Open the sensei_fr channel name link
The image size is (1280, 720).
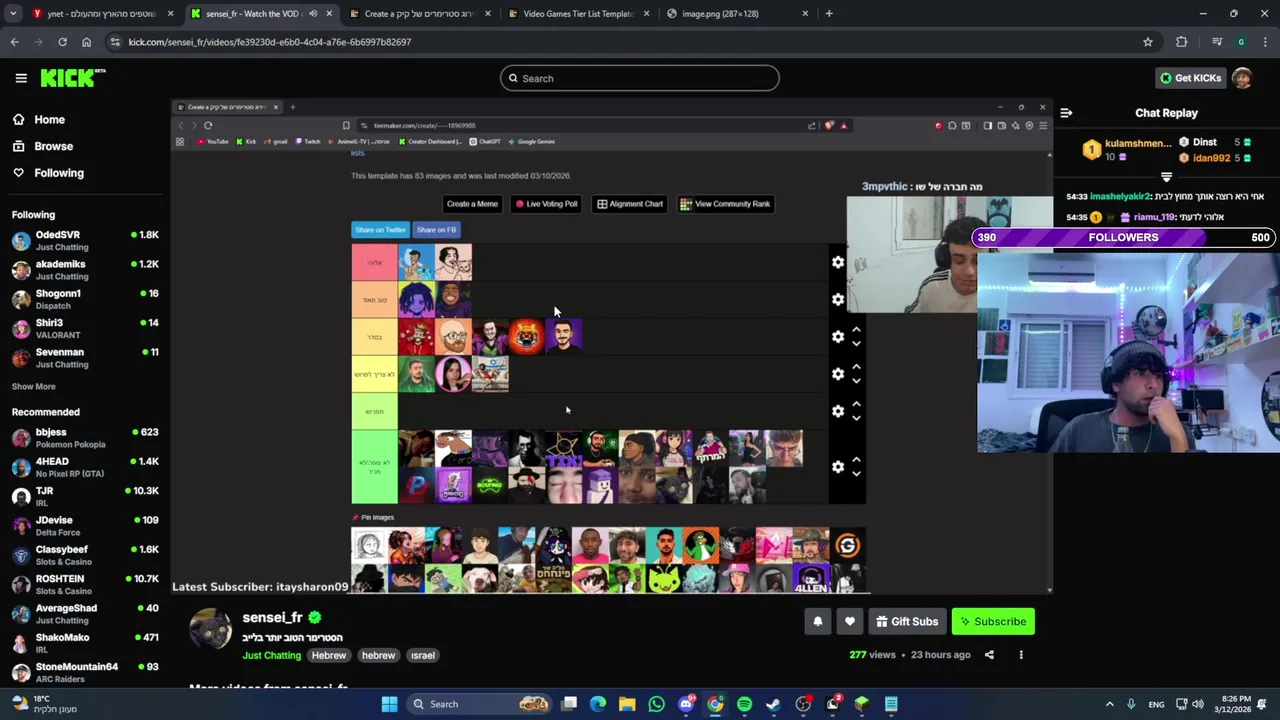pyautogui.click(x=272, y=618)
